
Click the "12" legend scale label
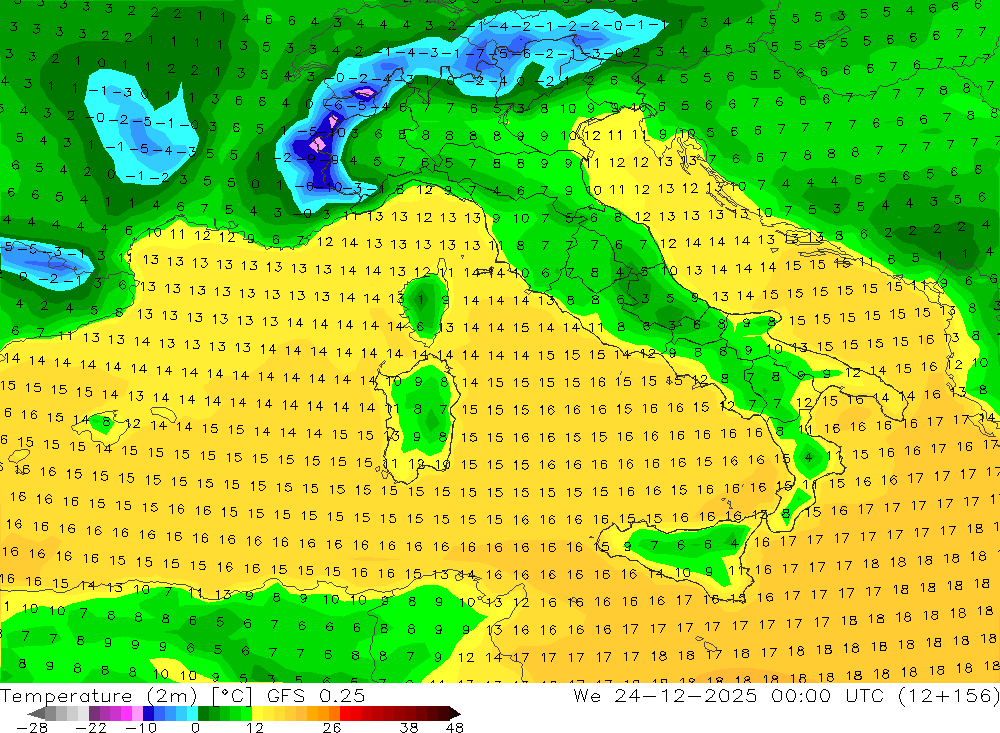pos(254,727)
